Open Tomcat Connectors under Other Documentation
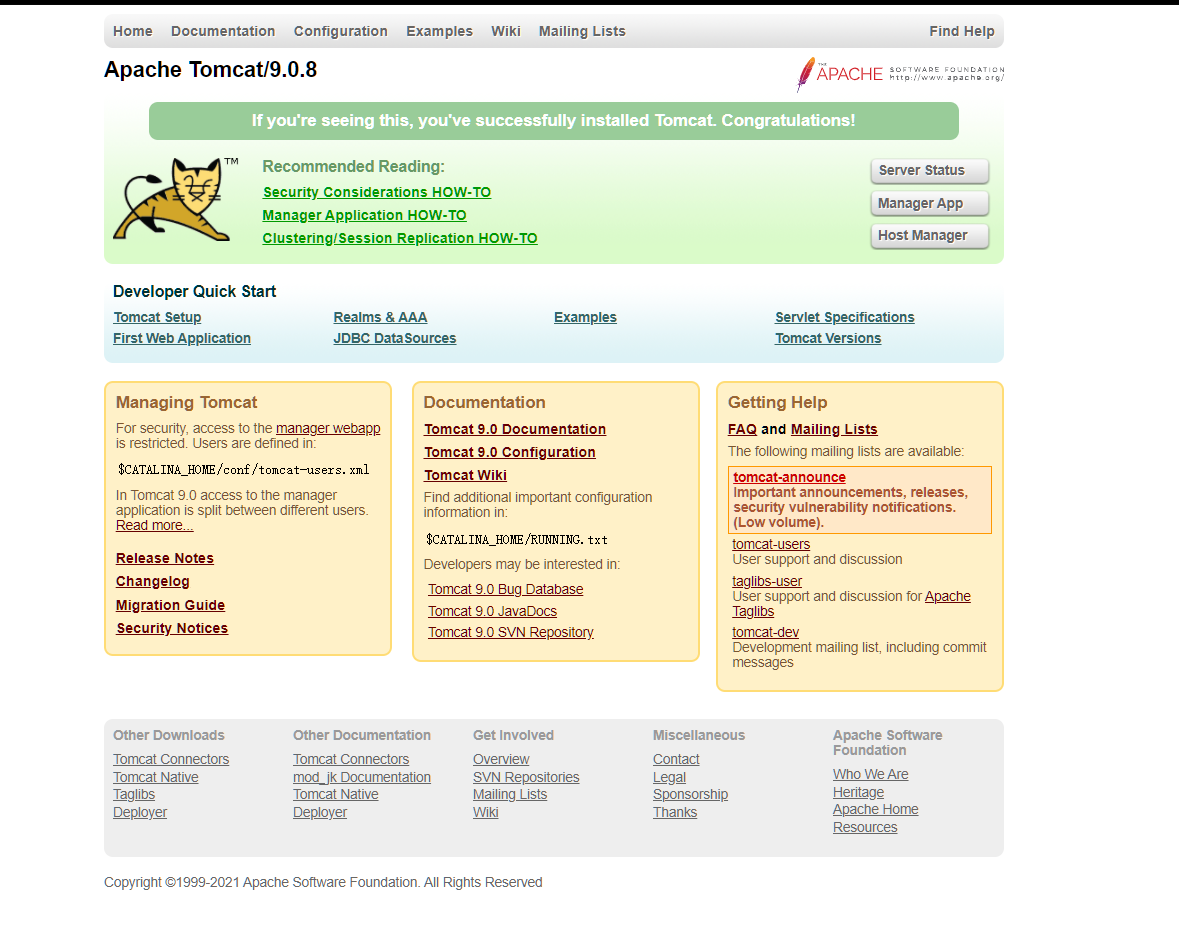Screen dimensions: 1179x926 point(351,759)
